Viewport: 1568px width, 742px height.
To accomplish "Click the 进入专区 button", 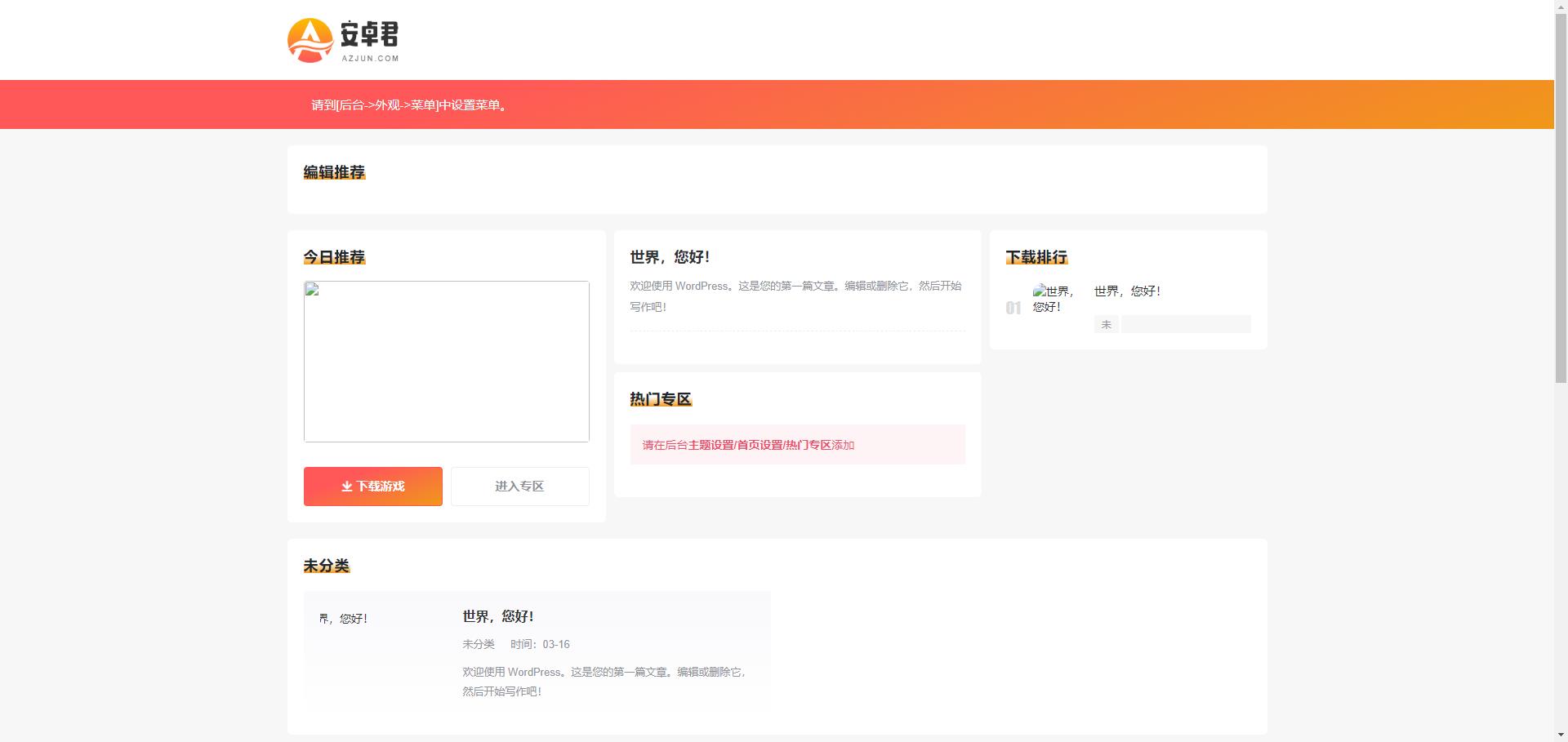I will [519, 486].
